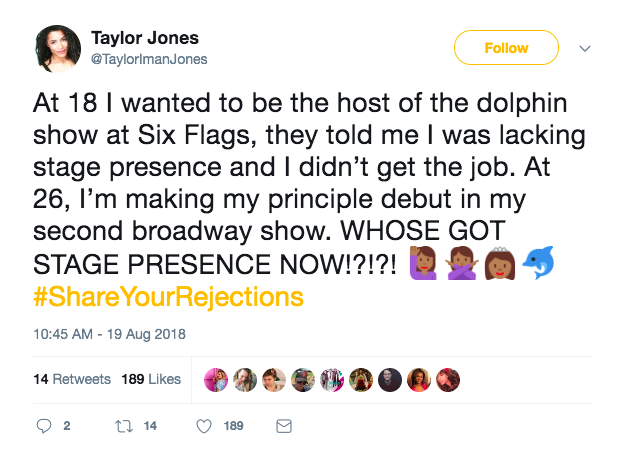Image resolution: width=625 pixels, height=462 pixels.
Task: Like the tweet with the heart icon
Action: tap(204, 426)
